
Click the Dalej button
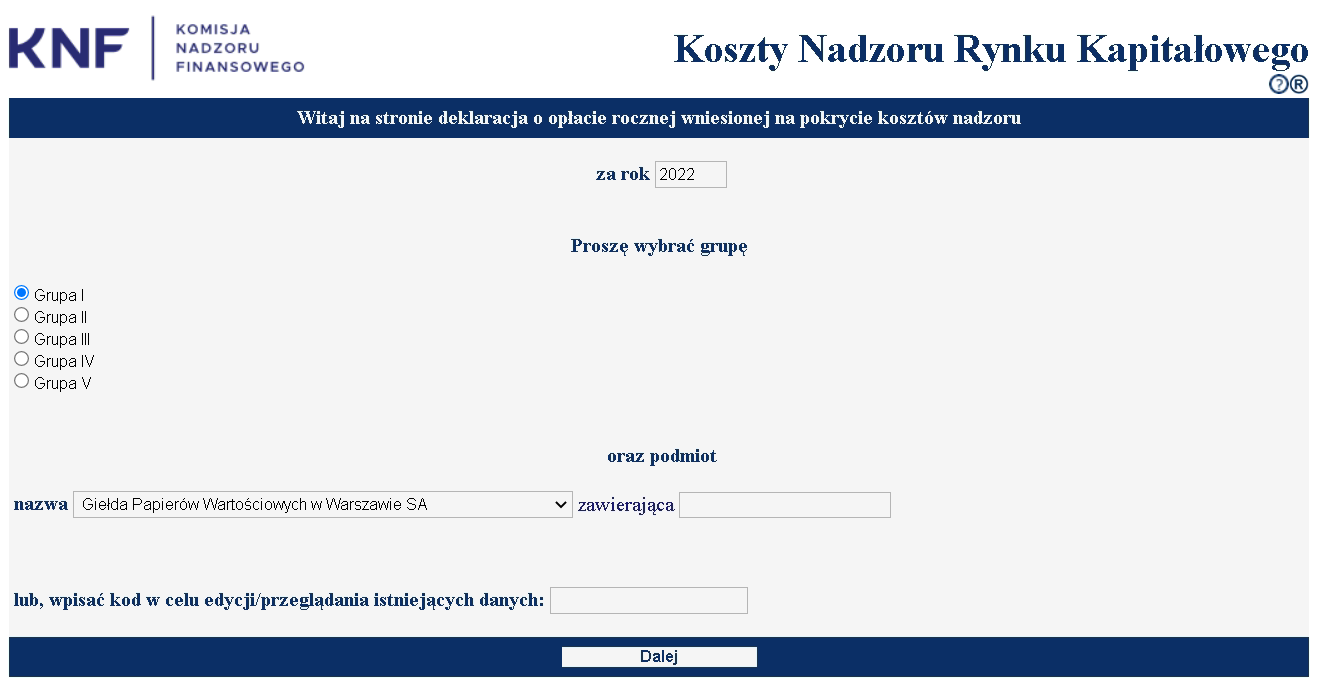pyautogui.click(x=659, y=657)
